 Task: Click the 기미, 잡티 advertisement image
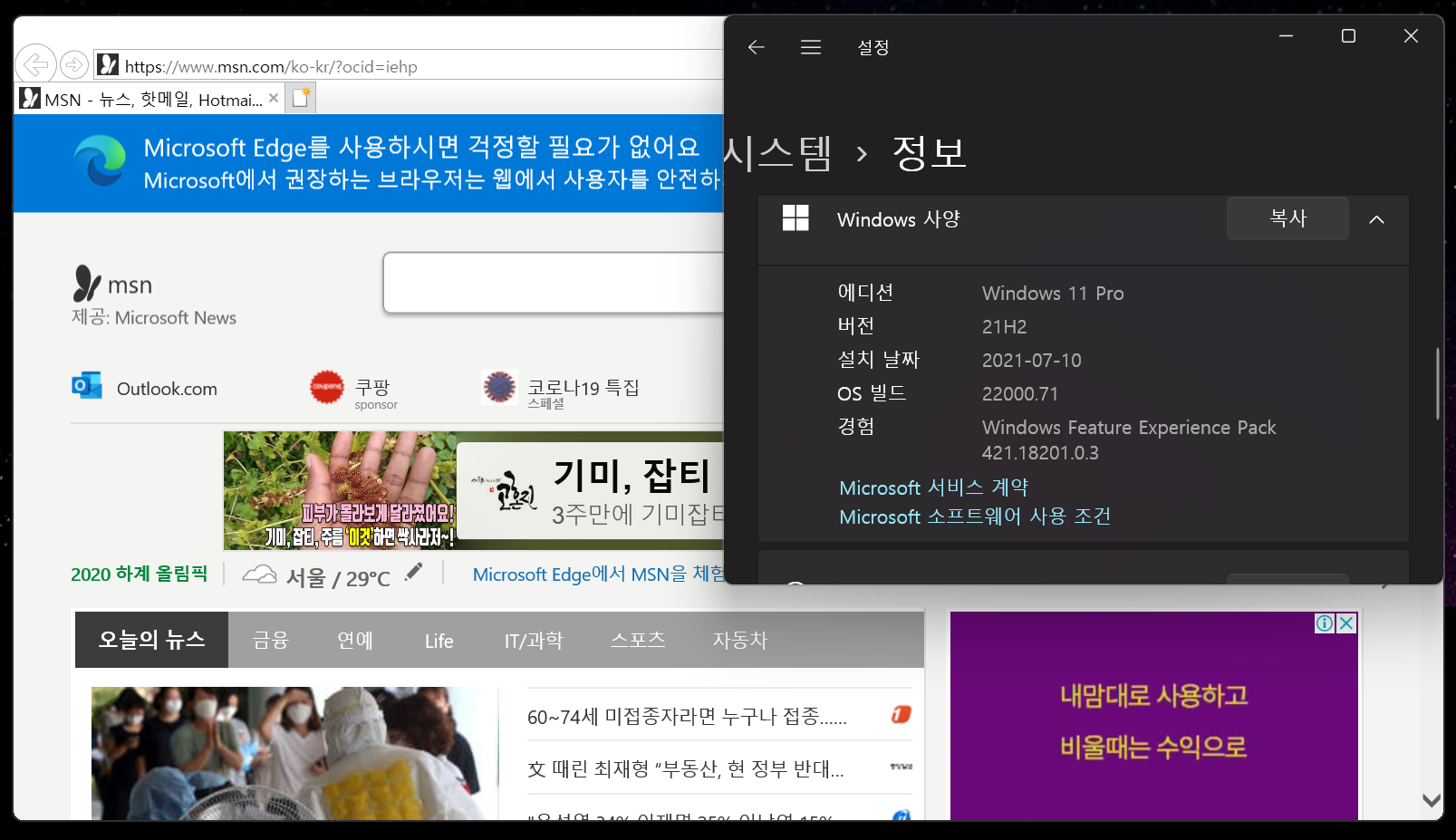(474, 490)
